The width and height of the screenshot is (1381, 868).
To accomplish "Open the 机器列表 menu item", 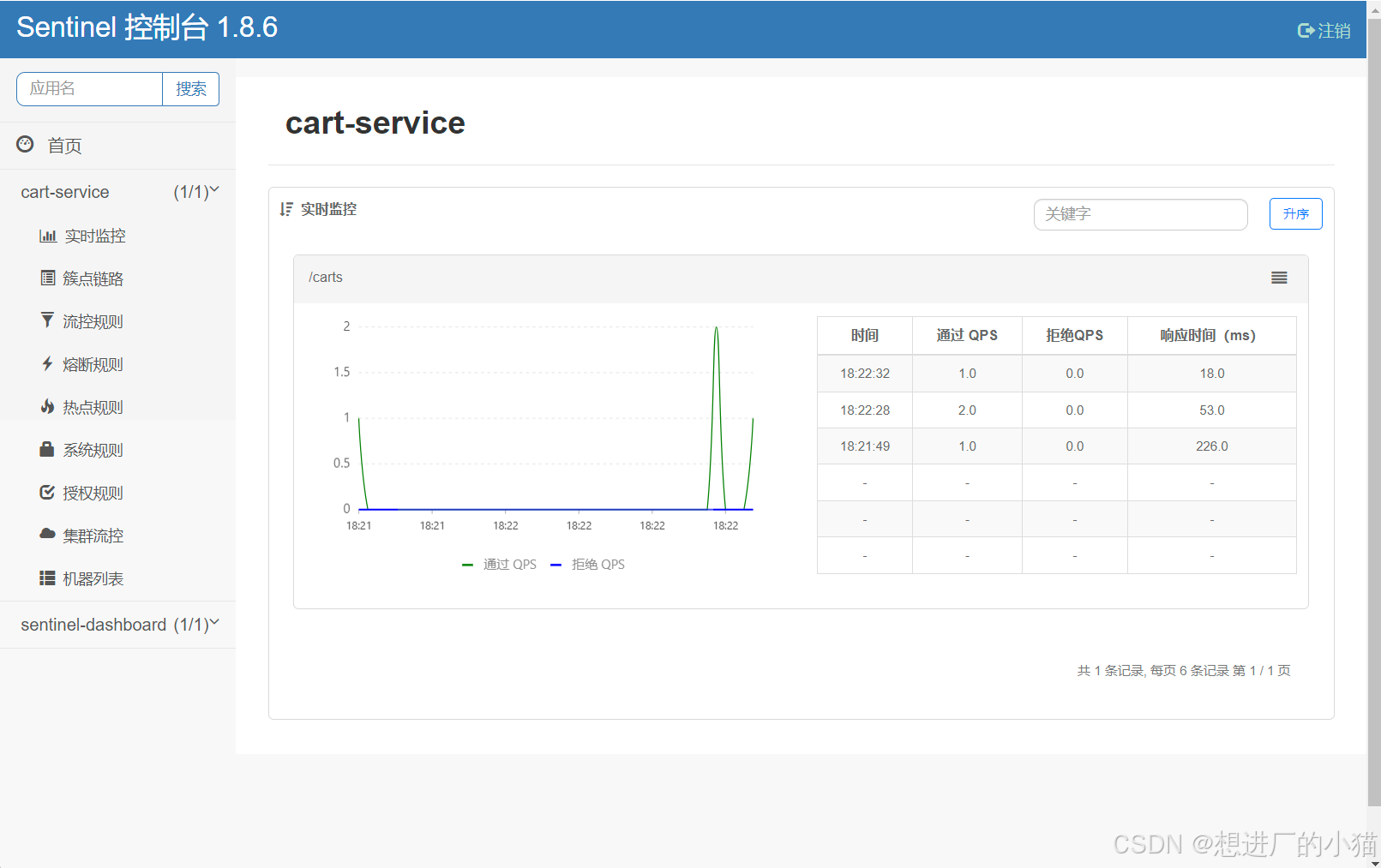I will click(93, 578).
